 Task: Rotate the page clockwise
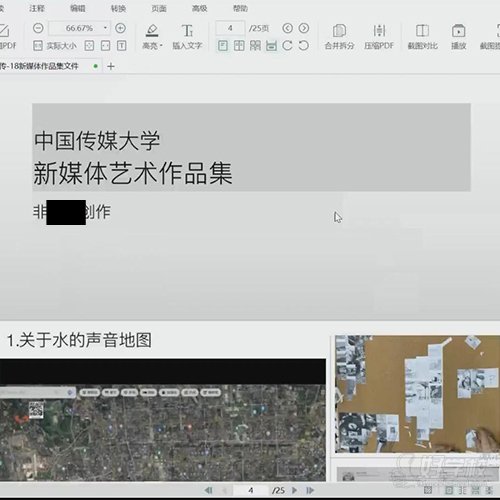point(287,45)
